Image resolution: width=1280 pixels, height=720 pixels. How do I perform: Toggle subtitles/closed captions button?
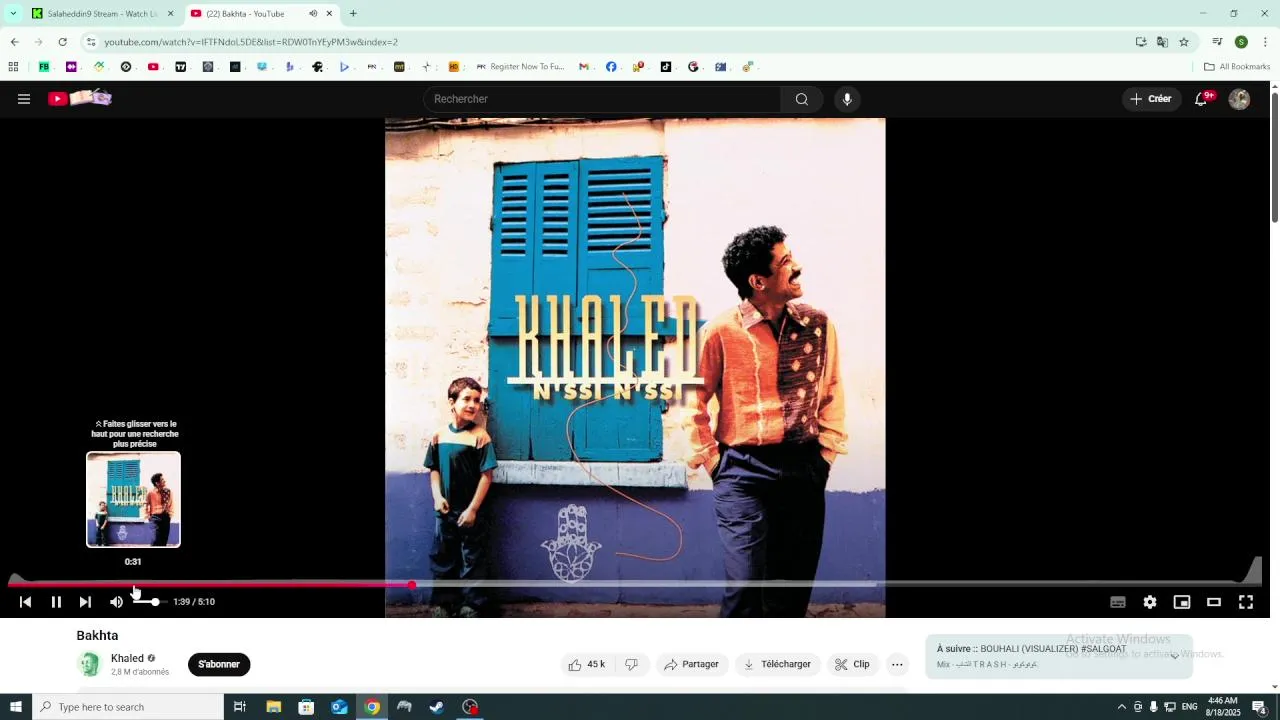pos(1118,602)
